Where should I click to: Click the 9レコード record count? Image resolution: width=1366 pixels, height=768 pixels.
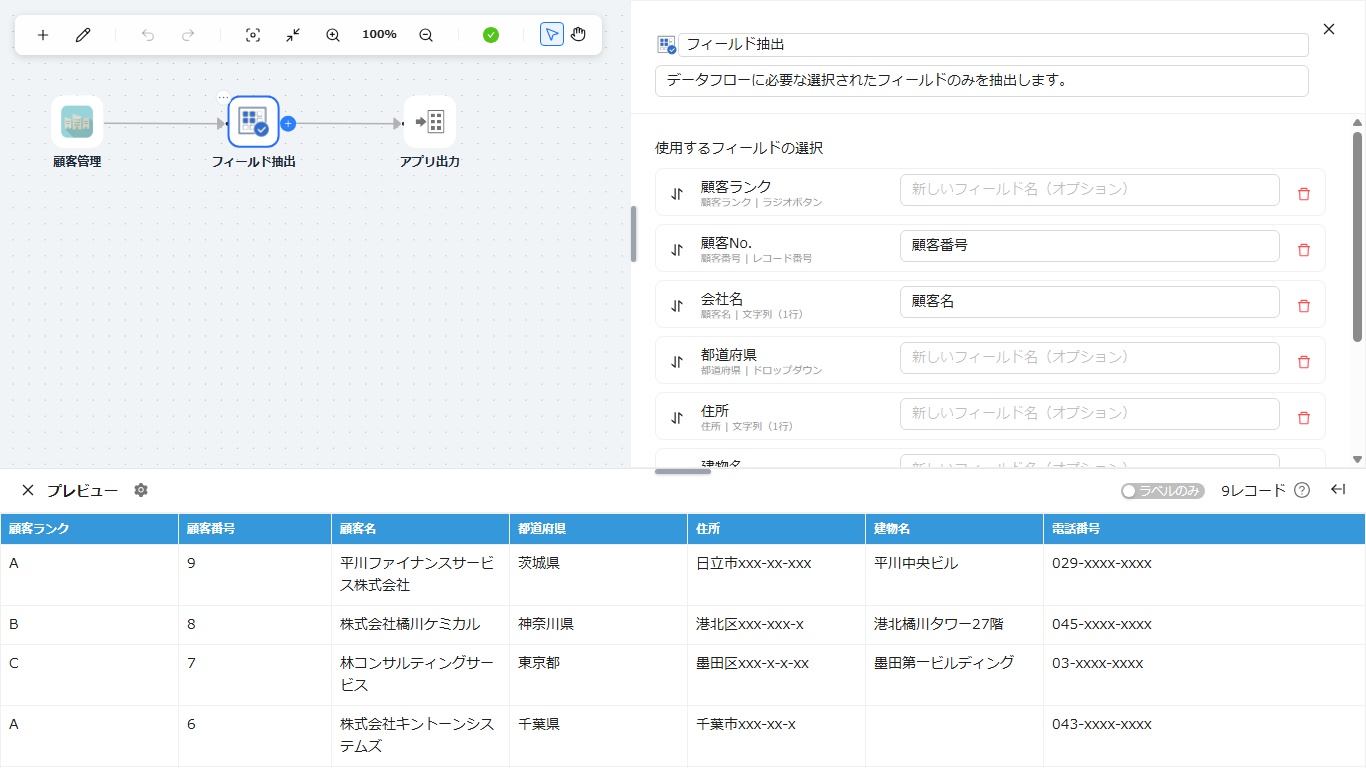point(1253,491)
